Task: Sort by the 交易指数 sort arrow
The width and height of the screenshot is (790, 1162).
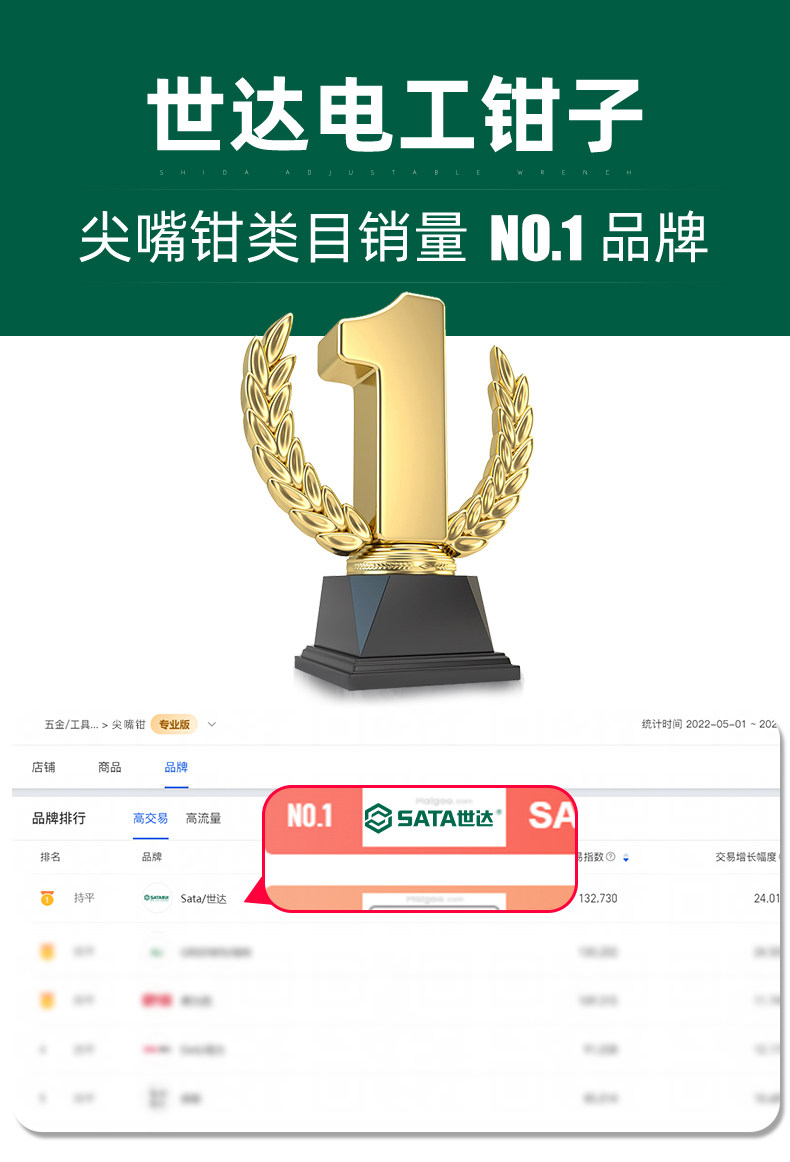Action: [x=626, y=857]
